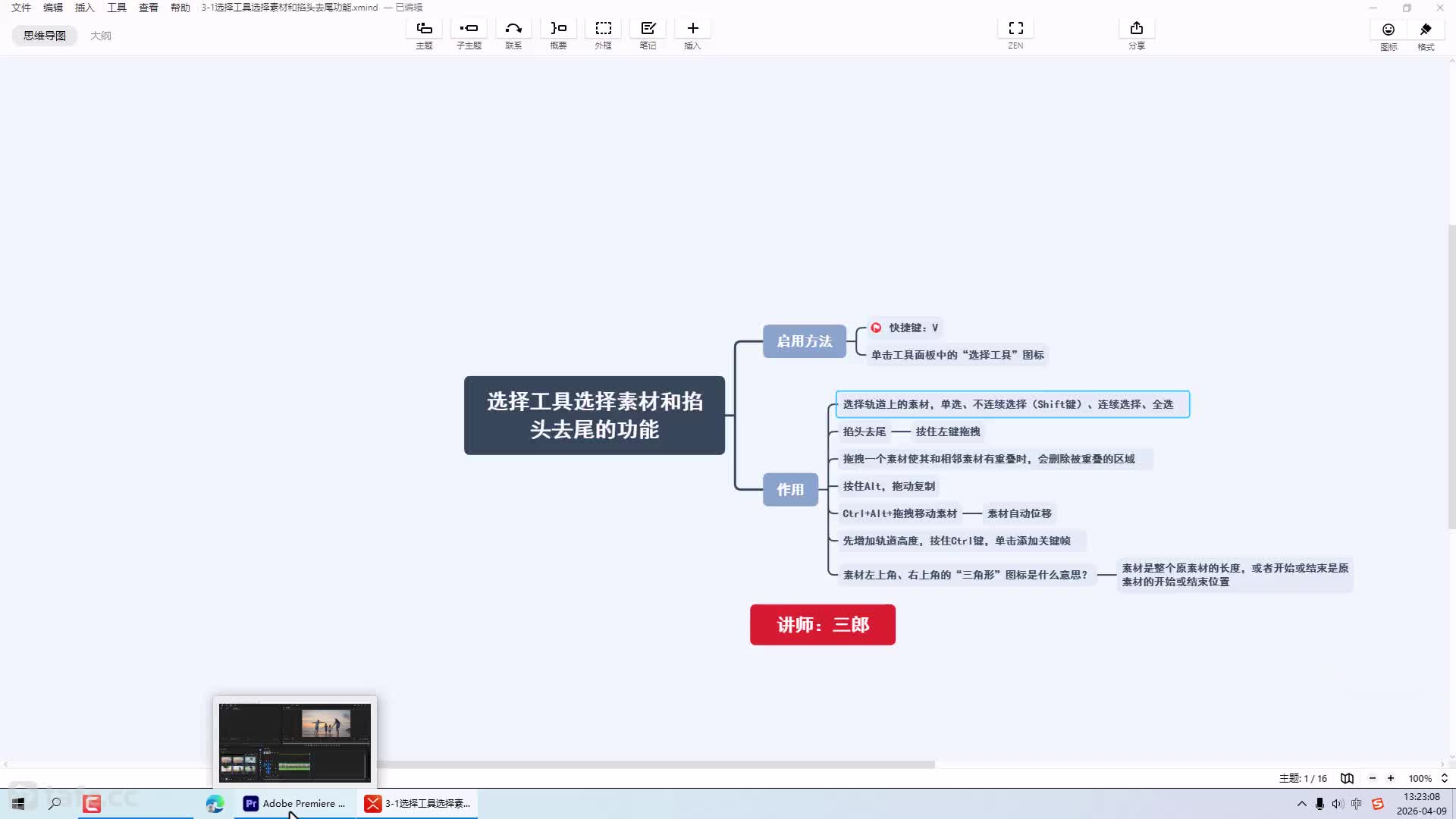Select the 作用 branch topic

(790, 490)
